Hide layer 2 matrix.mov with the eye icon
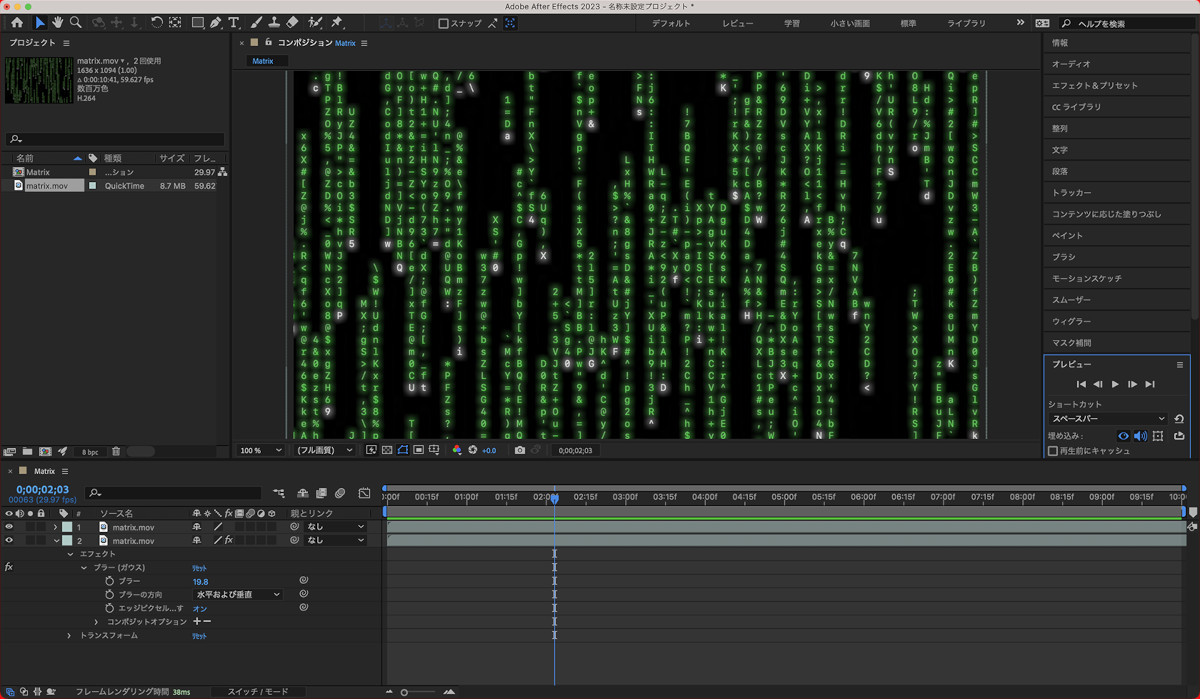1200x699 pixels. (9, 541)
